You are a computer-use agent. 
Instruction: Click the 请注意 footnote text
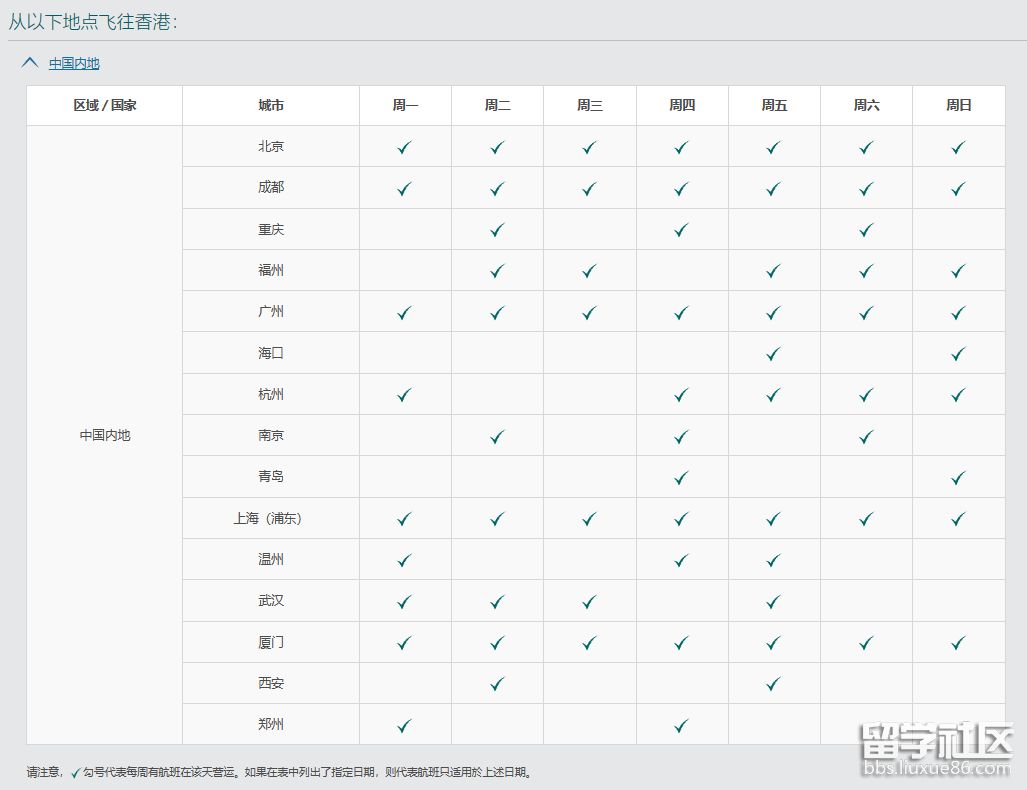coord(280,772)
